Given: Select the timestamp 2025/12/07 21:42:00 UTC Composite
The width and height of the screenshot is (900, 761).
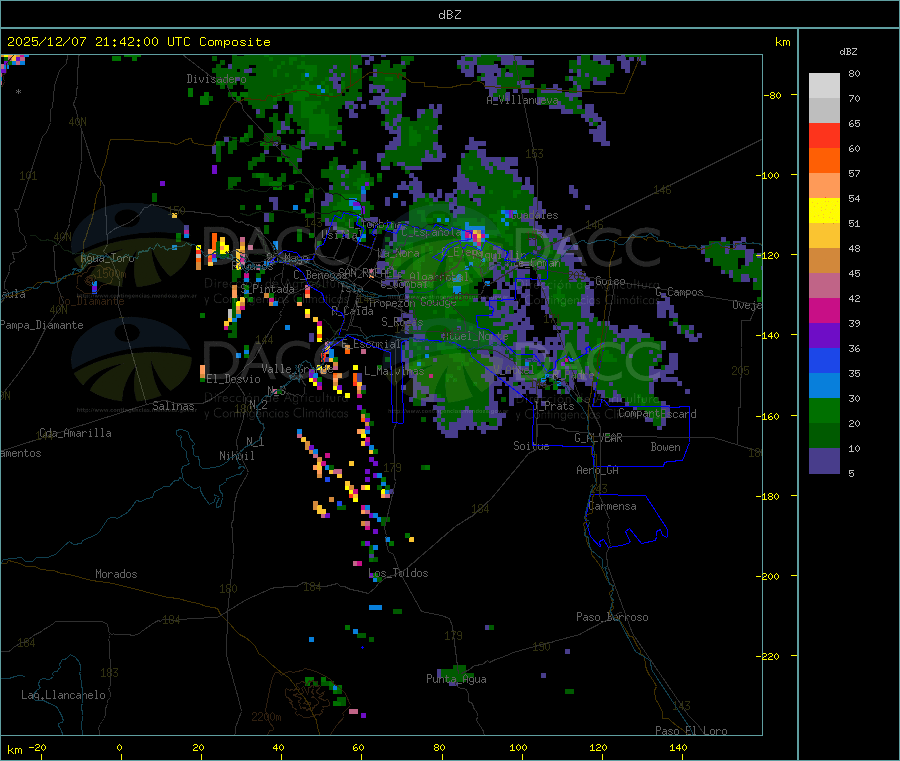Looking at the screenshot, I should click(x=138, y=42).
